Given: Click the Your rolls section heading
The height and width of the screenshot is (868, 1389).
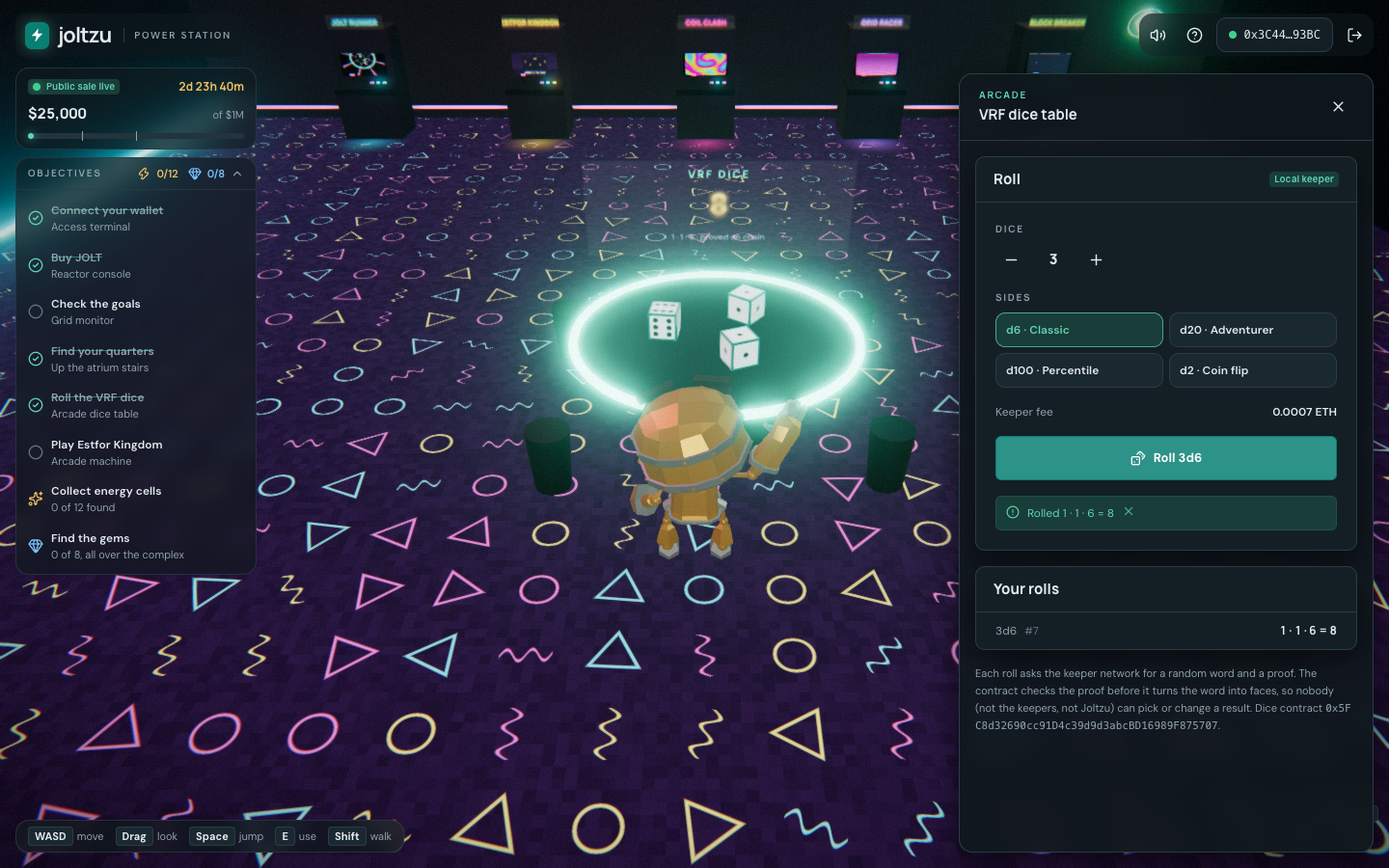Looking at the screenshot, I should point(1026,589).
